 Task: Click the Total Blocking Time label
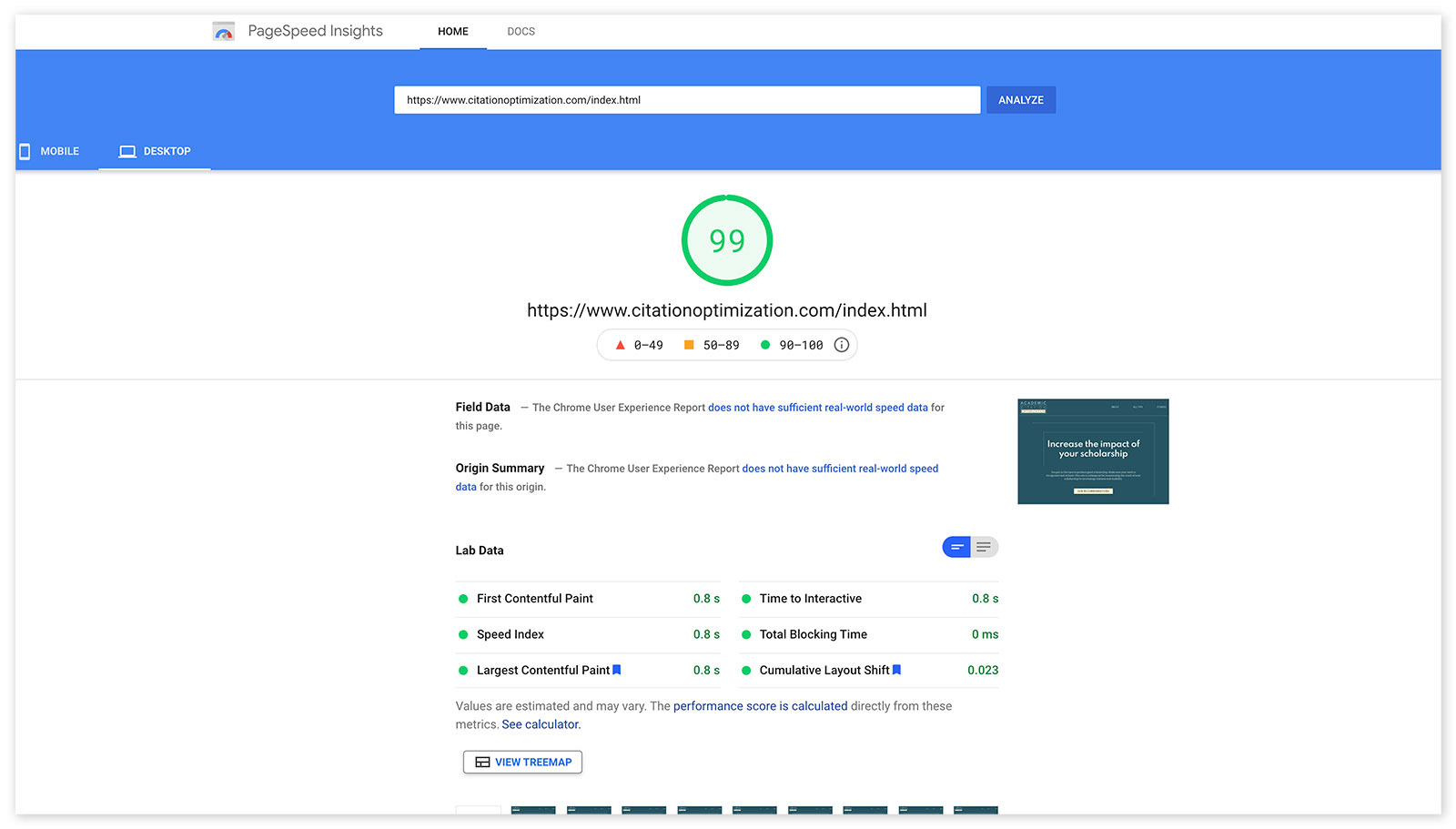(814, 634)
